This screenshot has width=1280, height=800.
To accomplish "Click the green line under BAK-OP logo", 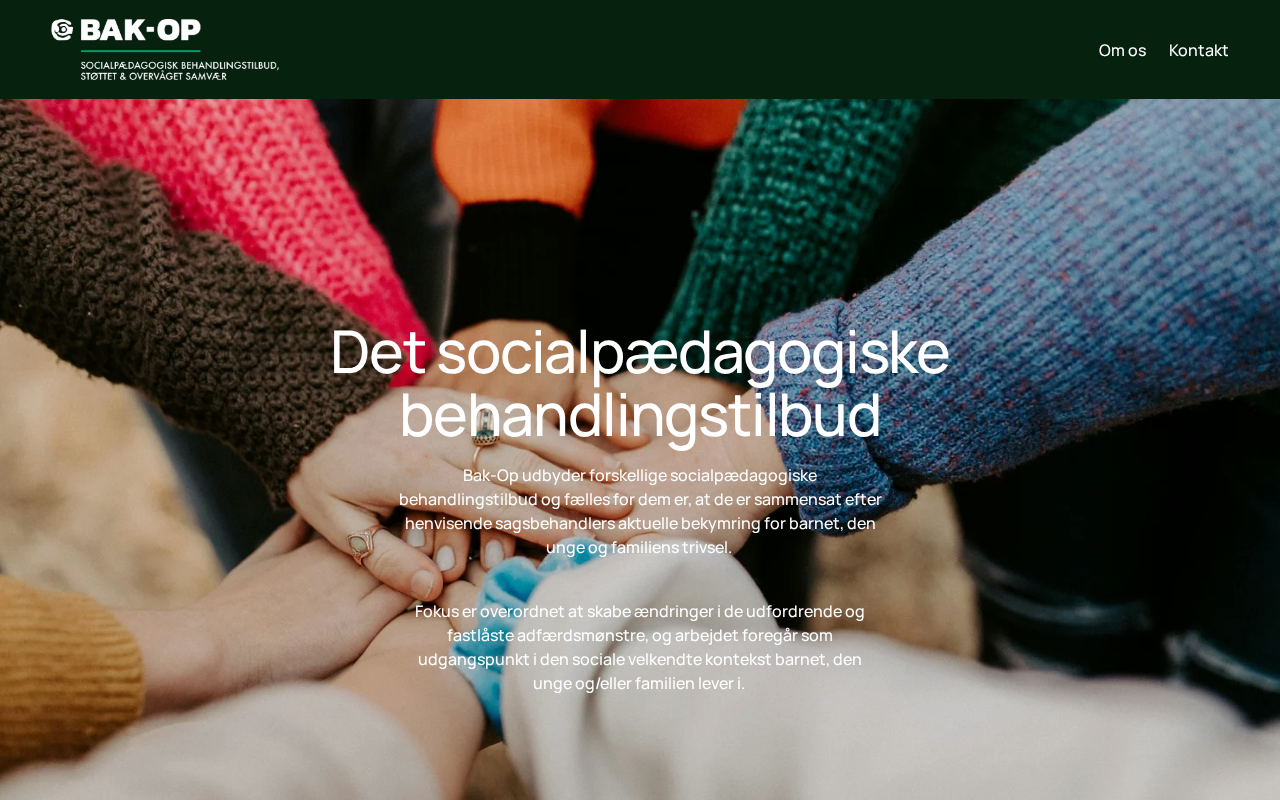I will pyautogui.click(x=140, y=50).
